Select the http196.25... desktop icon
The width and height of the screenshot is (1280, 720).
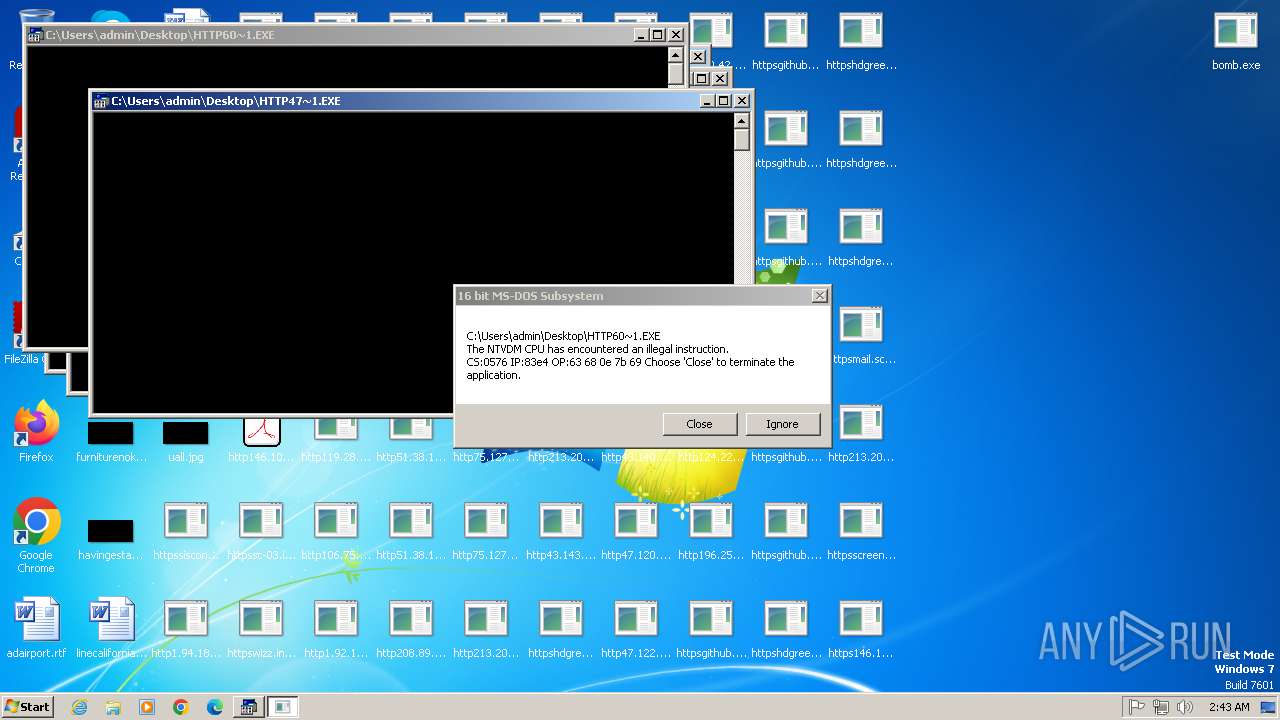(711, 531)
